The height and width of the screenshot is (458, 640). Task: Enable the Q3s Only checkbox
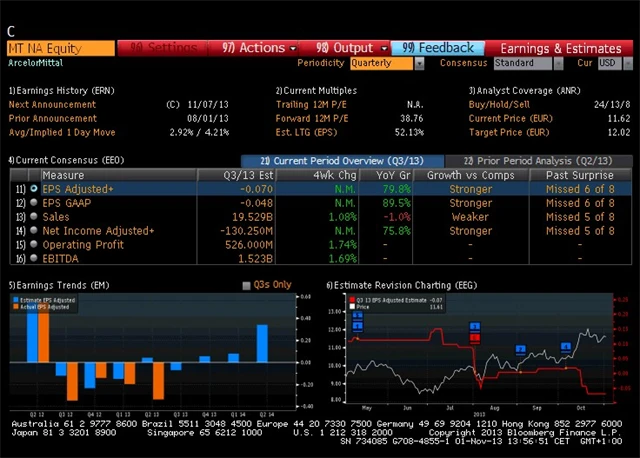246,285
